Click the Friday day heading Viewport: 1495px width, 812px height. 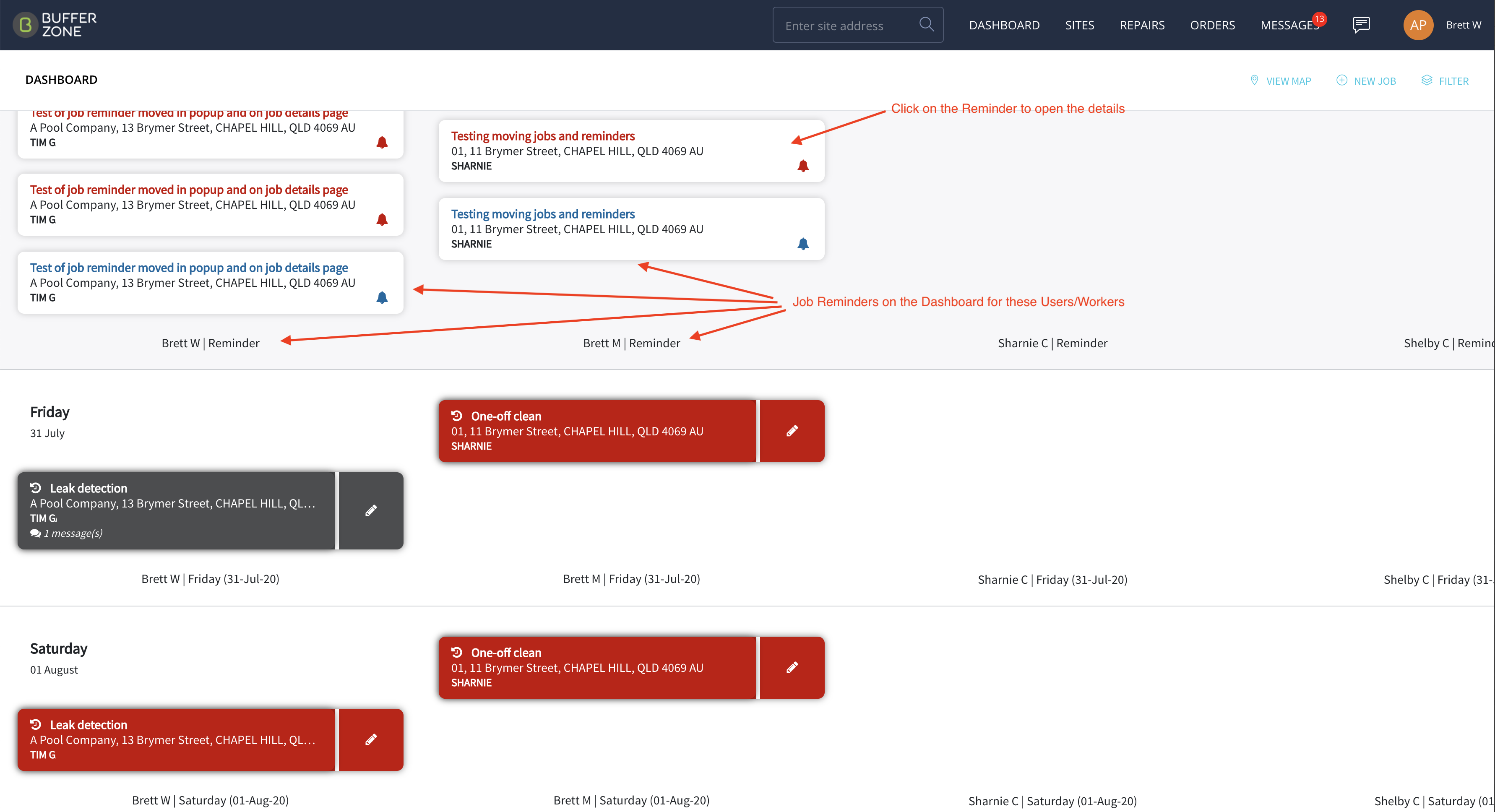[49, 411]
